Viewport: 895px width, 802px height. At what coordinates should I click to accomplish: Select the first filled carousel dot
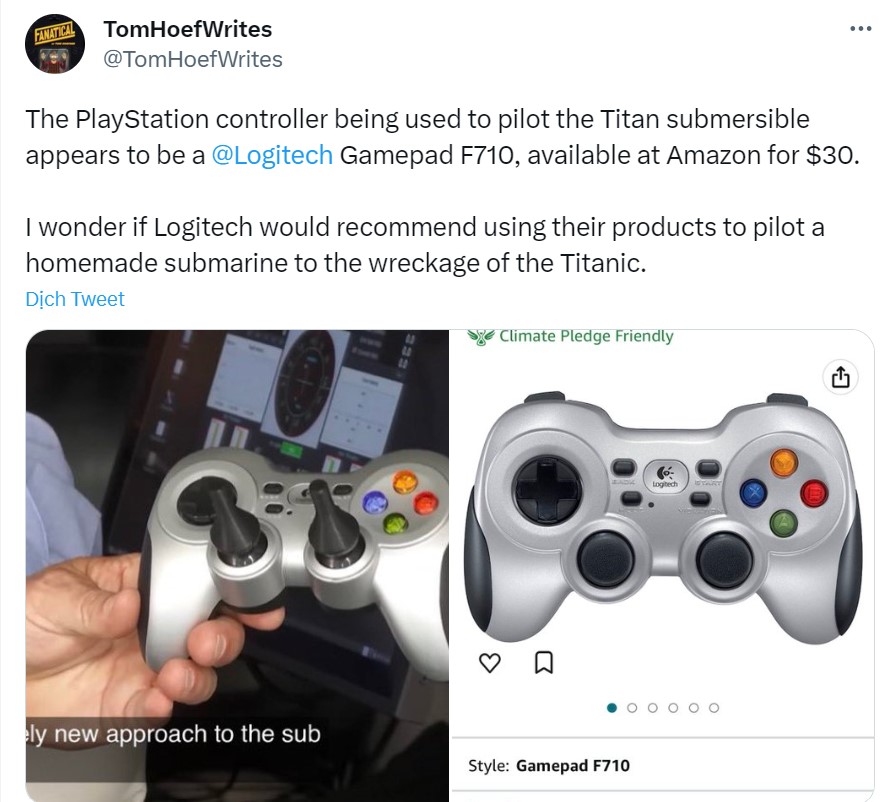[x=612, y=708]
